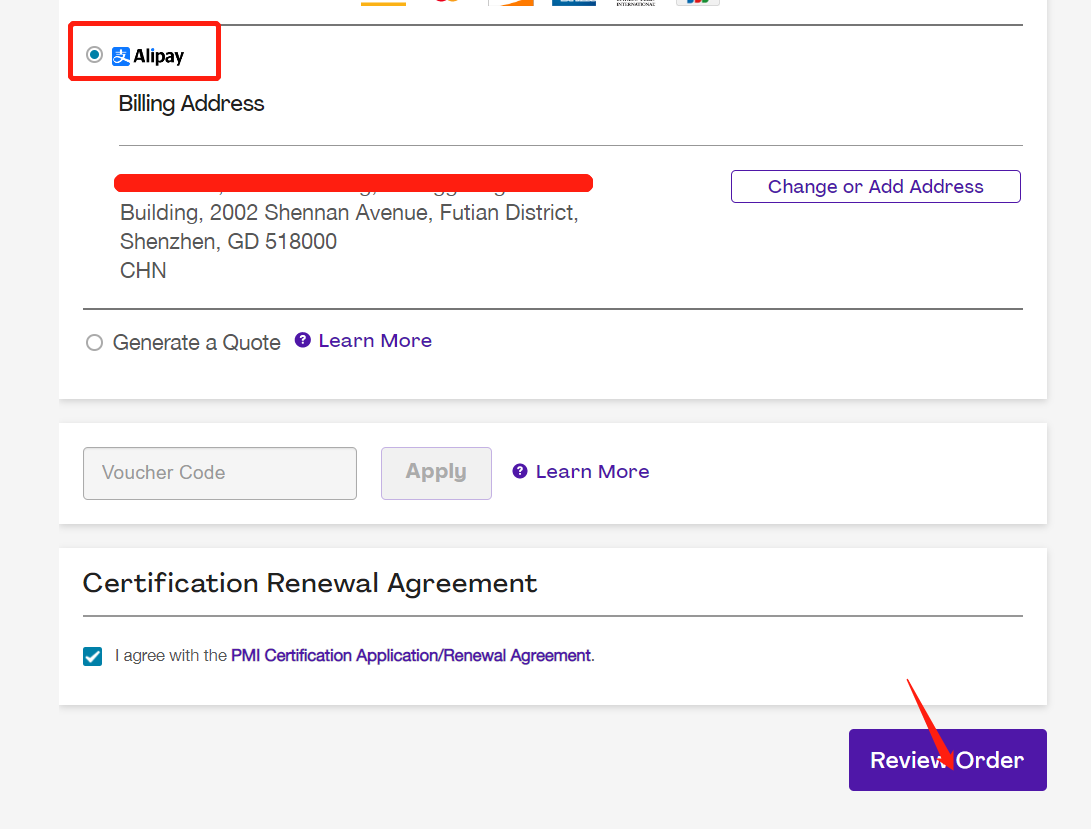Image resolution: width=1091 pixels, height=829 pixels.
Task: Click the address line 'Shenzhen, GD 518000'
Action: coord(228,242)
